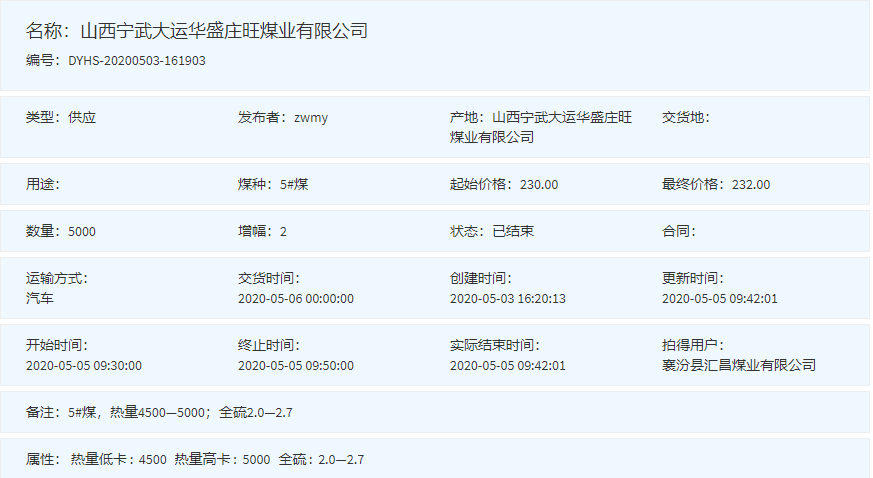
Task: Click the 拍得用户 label
Action: click(x=693, y=345)
